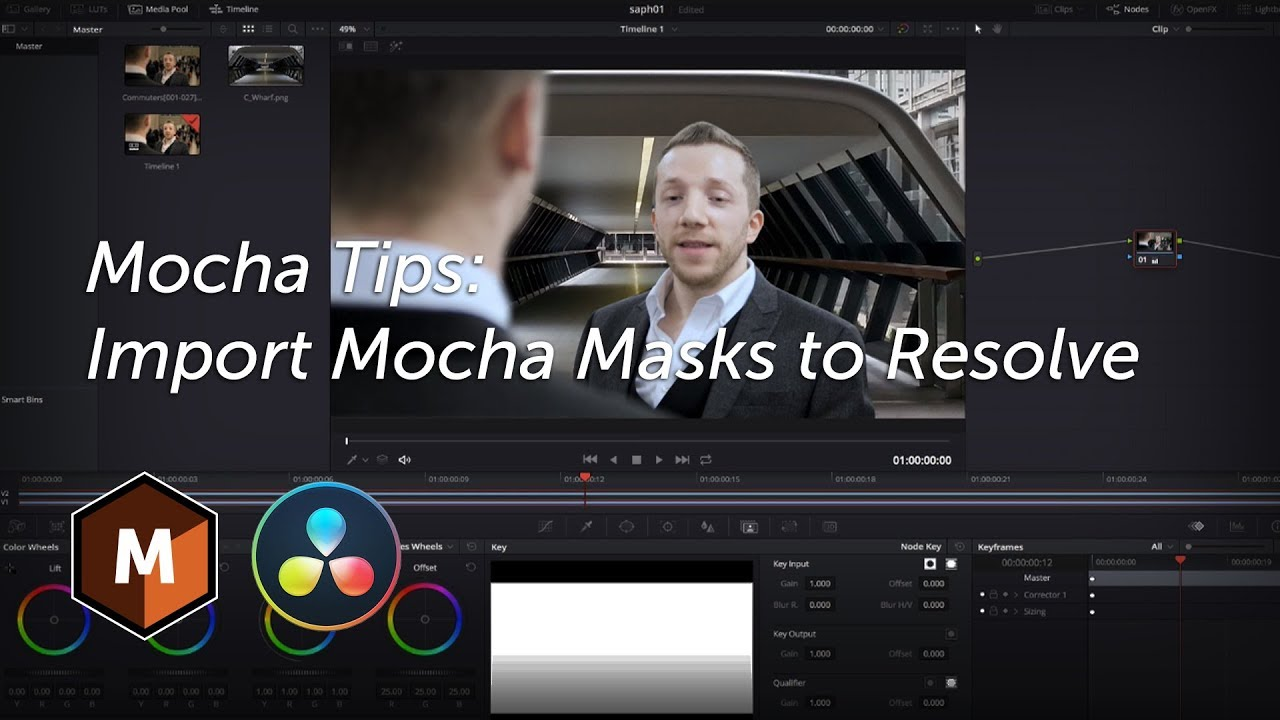Open Clip mode dropdown in node editor

pyautogui.click(x=1165, y=29)
